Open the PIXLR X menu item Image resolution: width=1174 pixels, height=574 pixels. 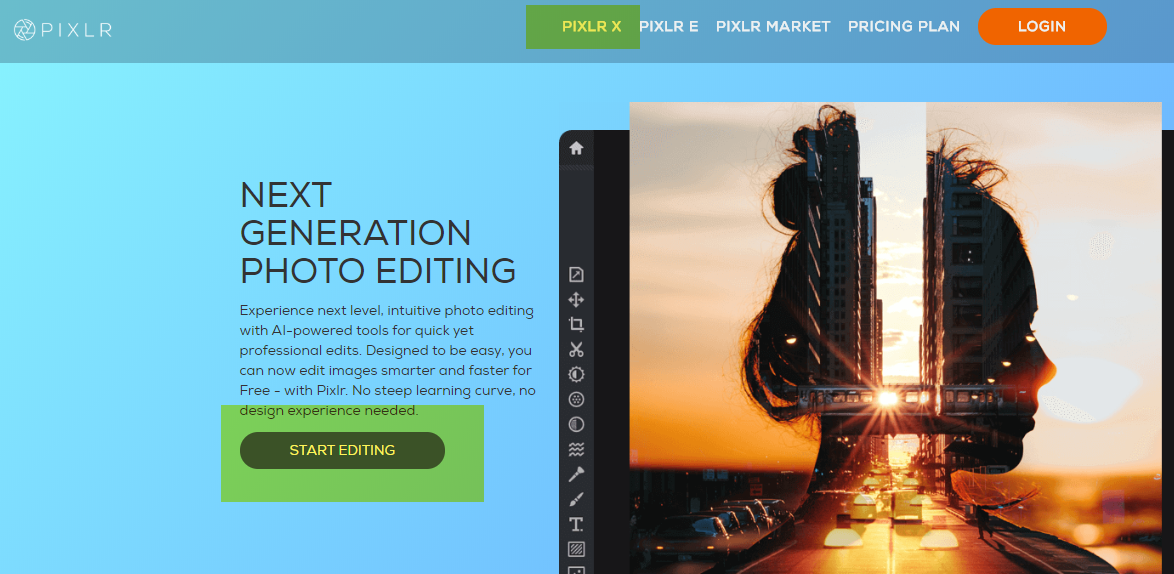pyautogui.click(x=591, y=27)
